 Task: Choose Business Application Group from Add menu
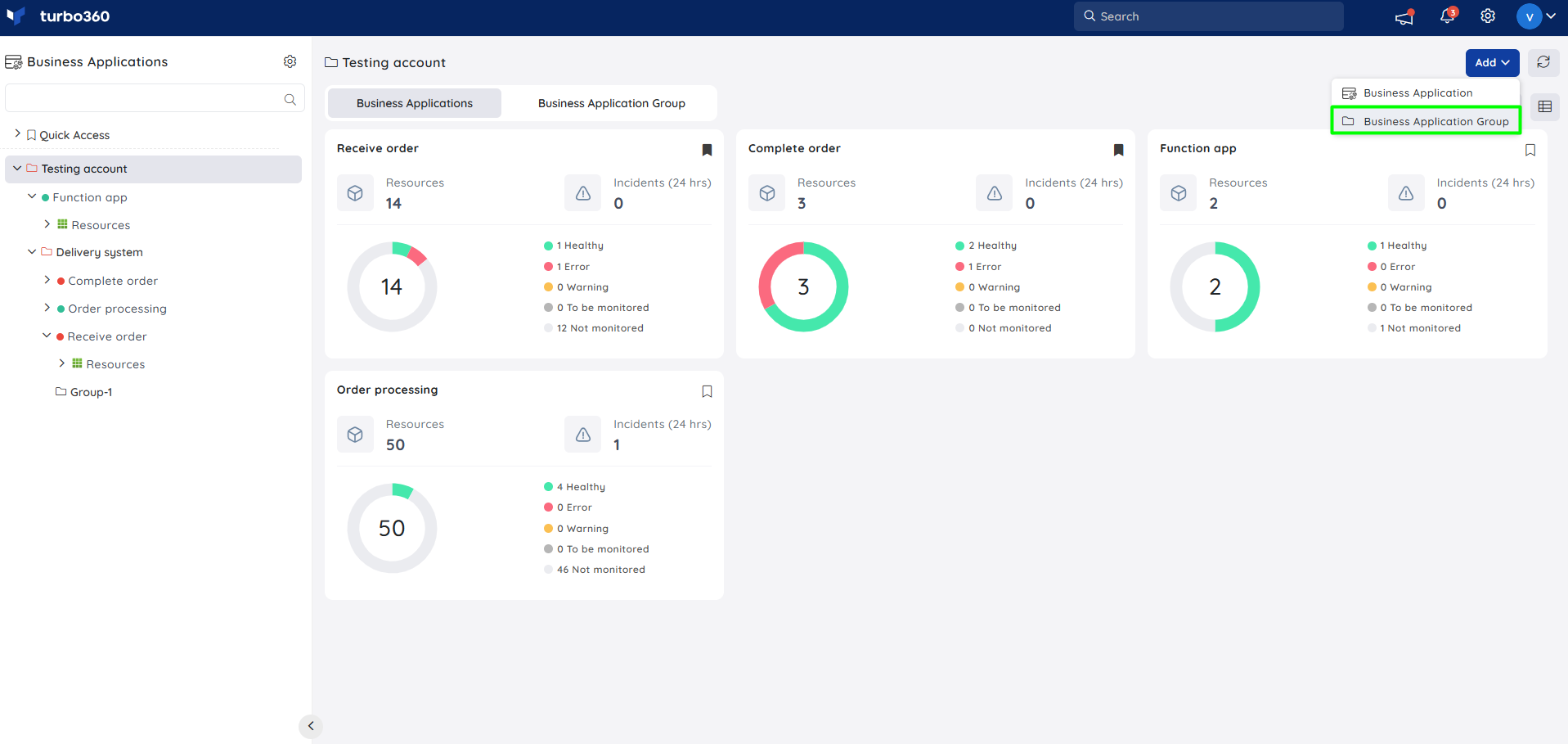[1425, 121]
